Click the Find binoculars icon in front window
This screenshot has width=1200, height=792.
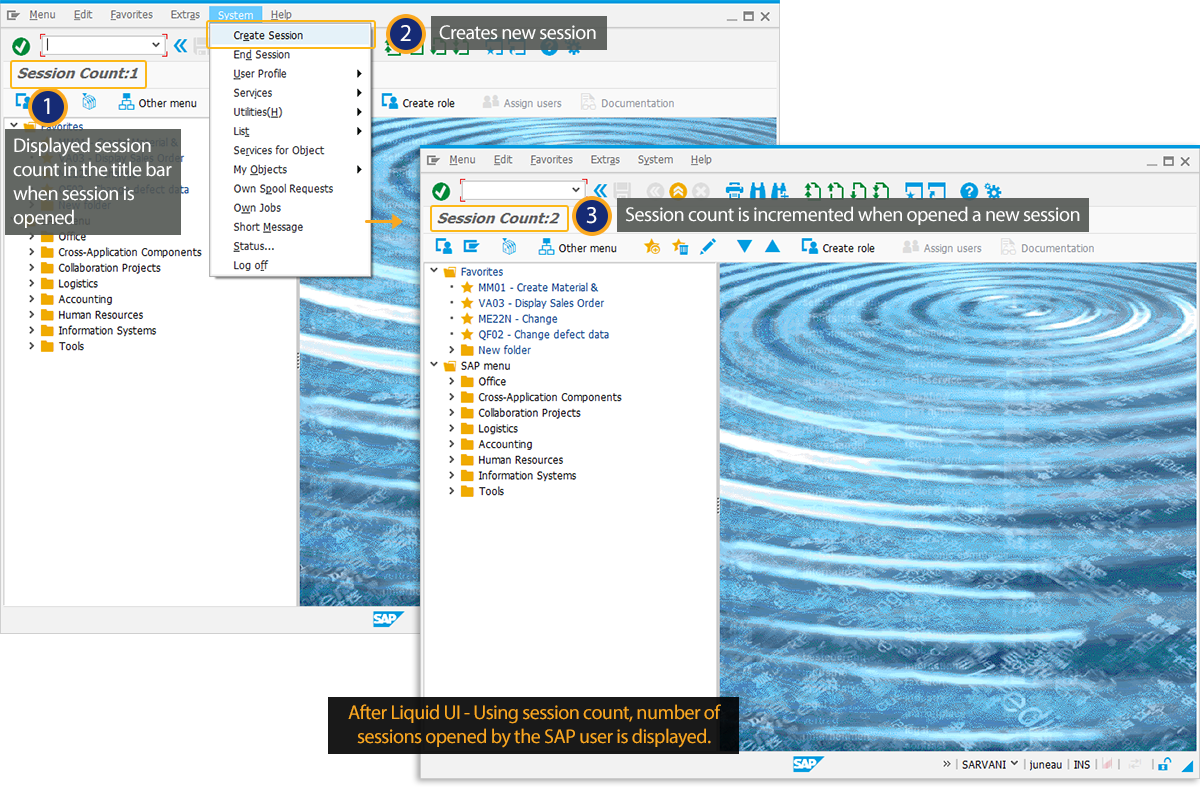757,191
